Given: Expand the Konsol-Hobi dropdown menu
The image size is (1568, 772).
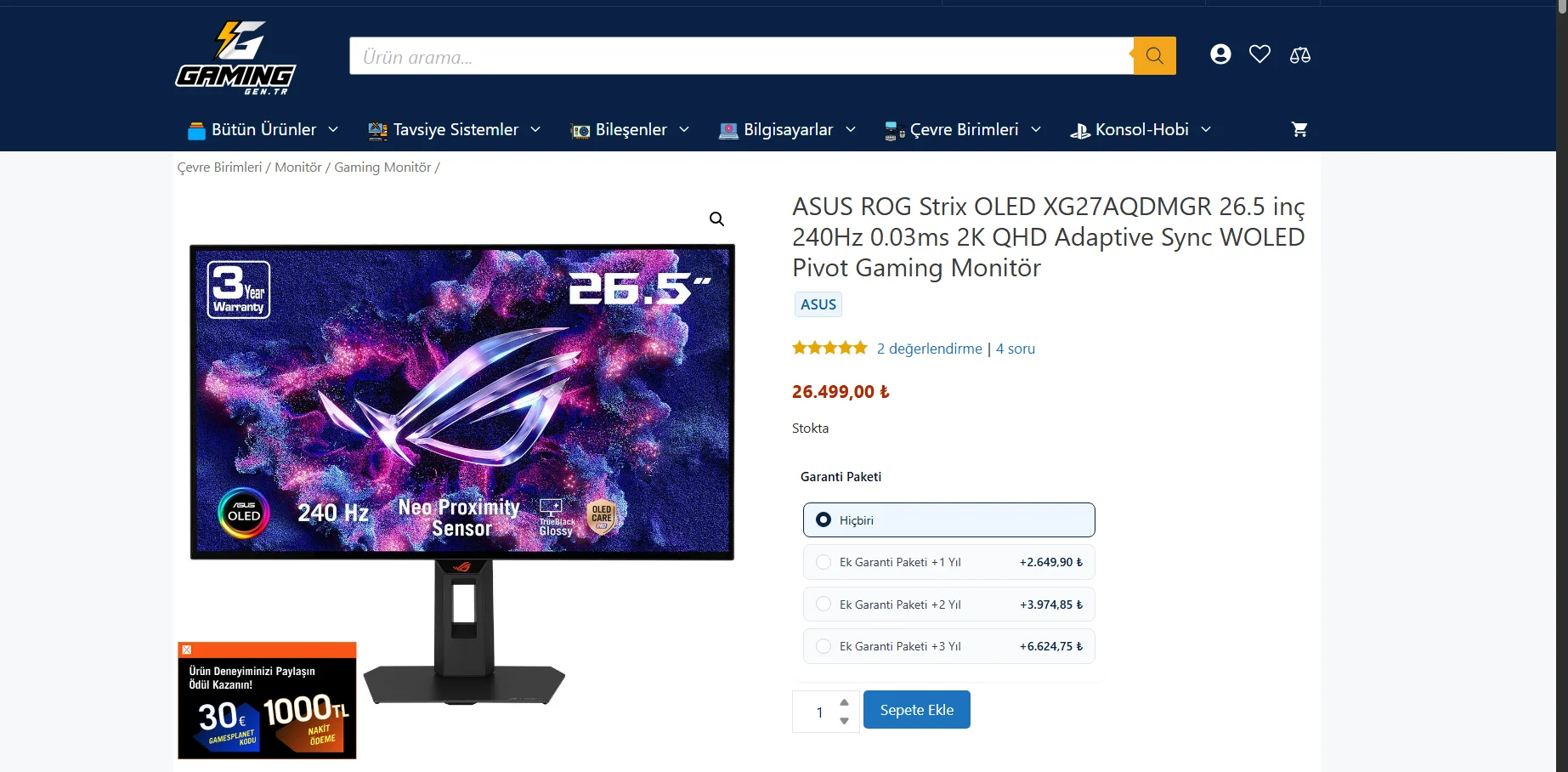Looking at the screenshot, I should click(x=1140, y=130).
